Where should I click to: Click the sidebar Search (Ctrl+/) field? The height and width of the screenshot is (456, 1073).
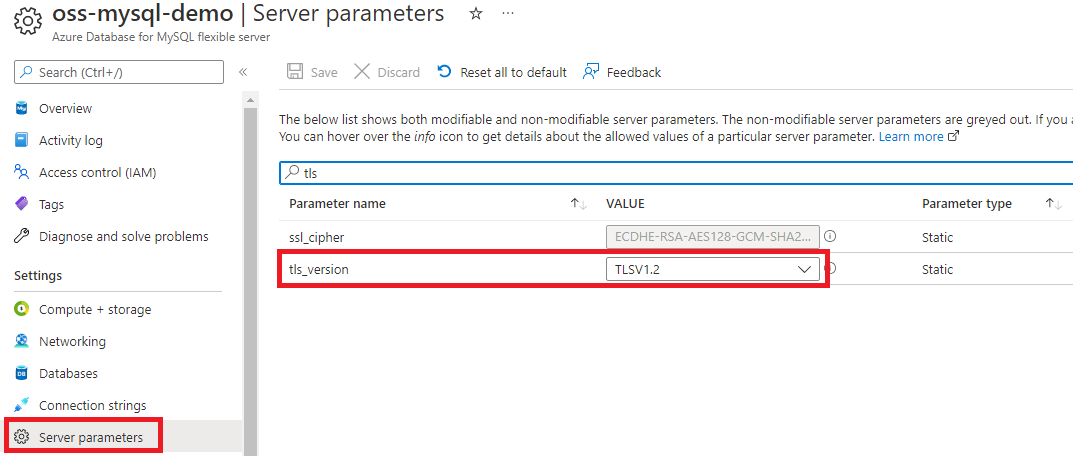tap(119, 72)
